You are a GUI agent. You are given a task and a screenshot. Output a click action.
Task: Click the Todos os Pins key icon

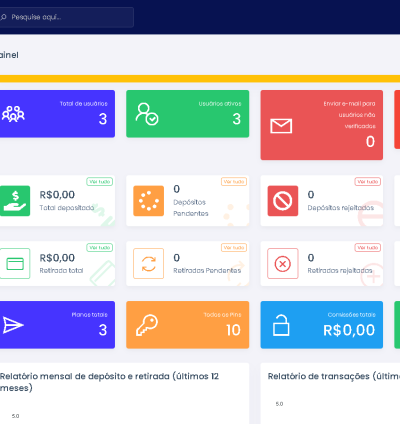pos(147,325)
